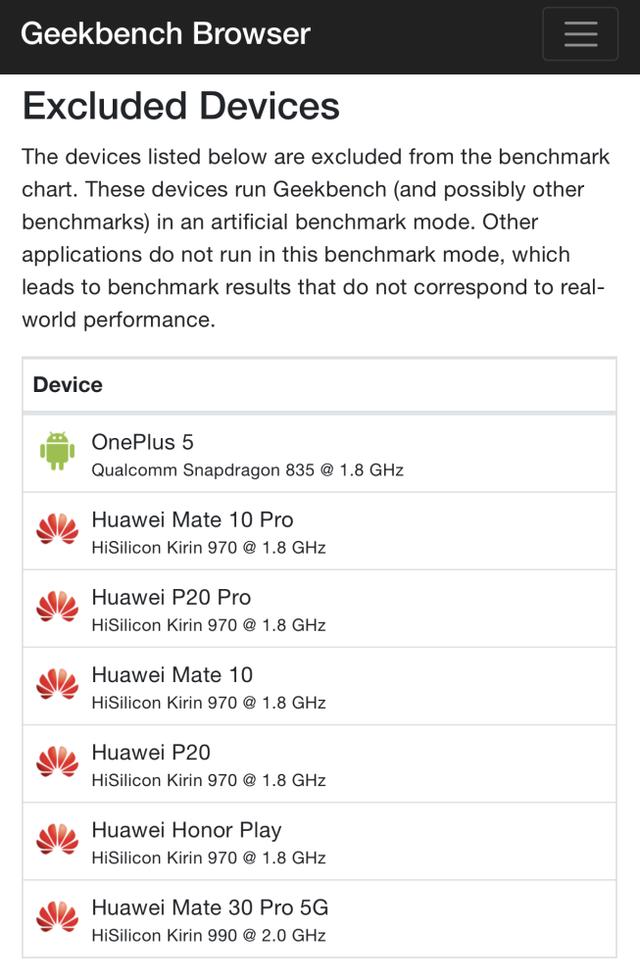
Task: Click the Huawei logo beside Huawei P20
Action: pos(57,762)
